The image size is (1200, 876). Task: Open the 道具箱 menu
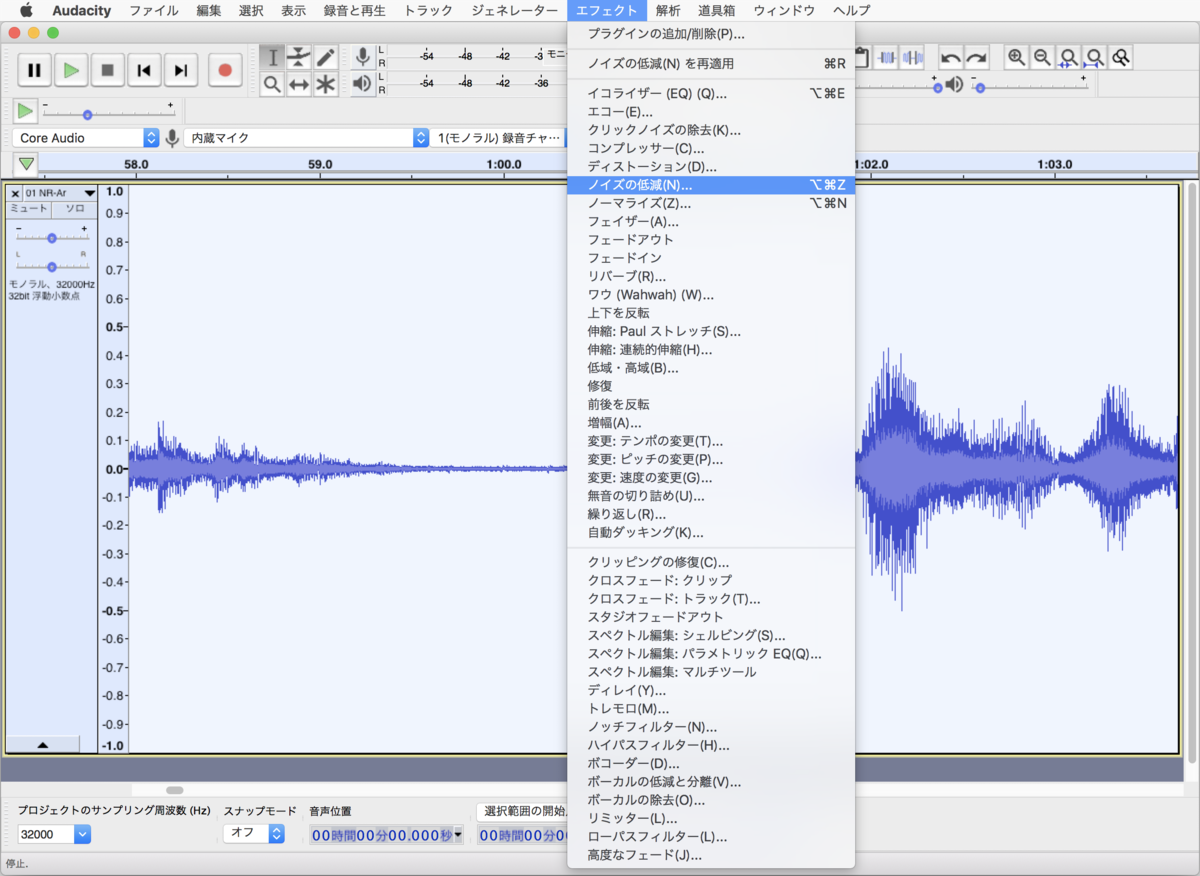coord(717,11)
